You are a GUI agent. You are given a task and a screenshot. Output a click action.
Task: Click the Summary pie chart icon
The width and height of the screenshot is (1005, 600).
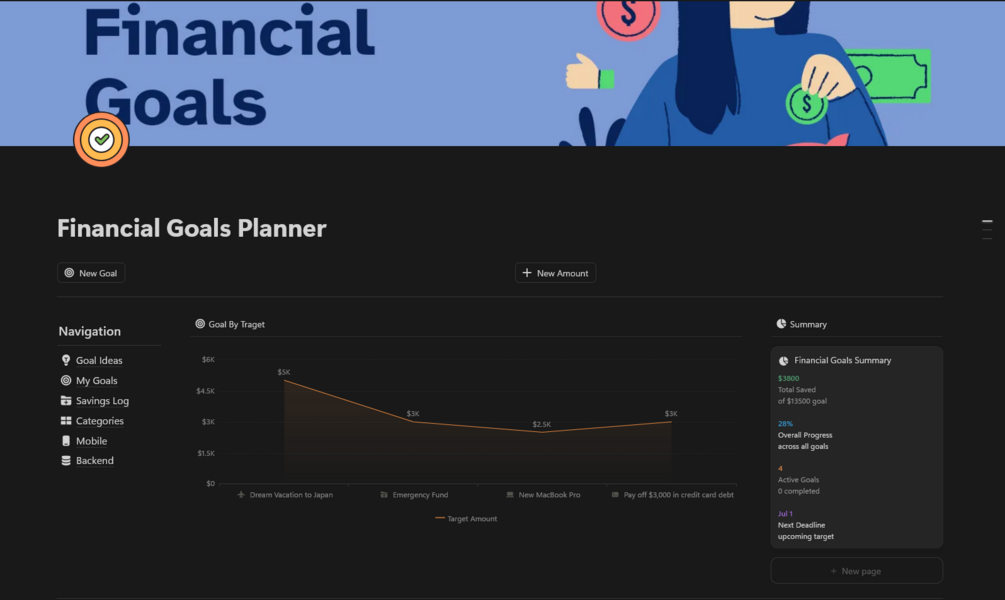[781, 324]
